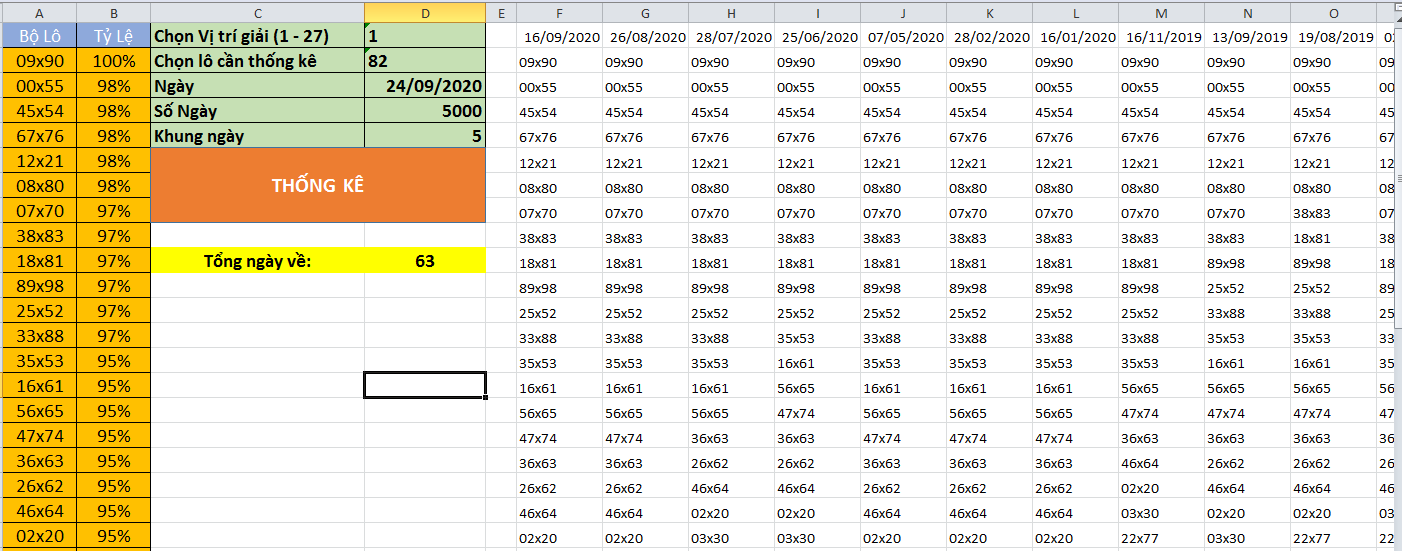Select column C header

tap(257, 12)
